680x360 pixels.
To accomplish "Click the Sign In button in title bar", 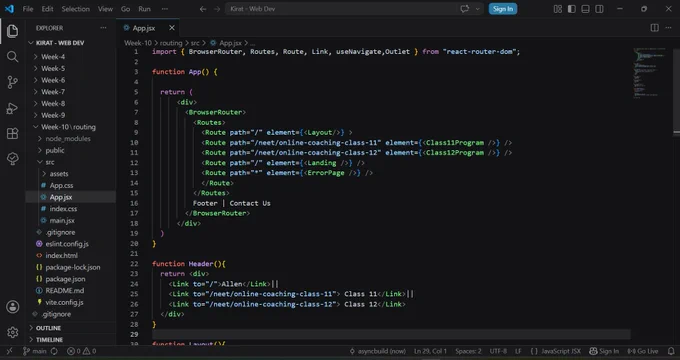I will point(503,9).
